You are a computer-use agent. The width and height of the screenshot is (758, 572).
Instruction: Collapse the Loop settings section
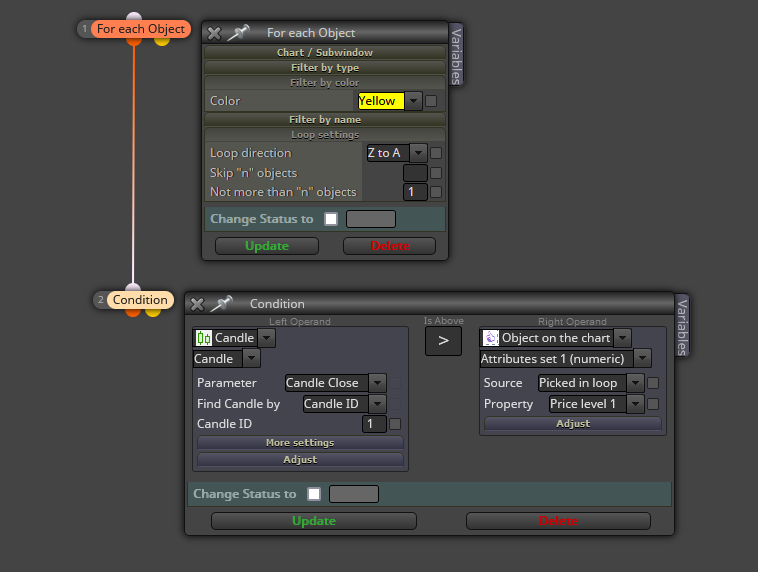pyautogui.click(x=325, y=134)
